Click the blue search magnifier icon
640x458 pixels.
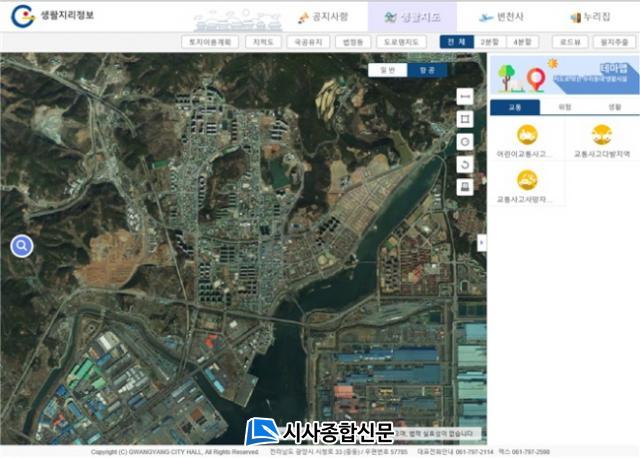click(22, 246)
